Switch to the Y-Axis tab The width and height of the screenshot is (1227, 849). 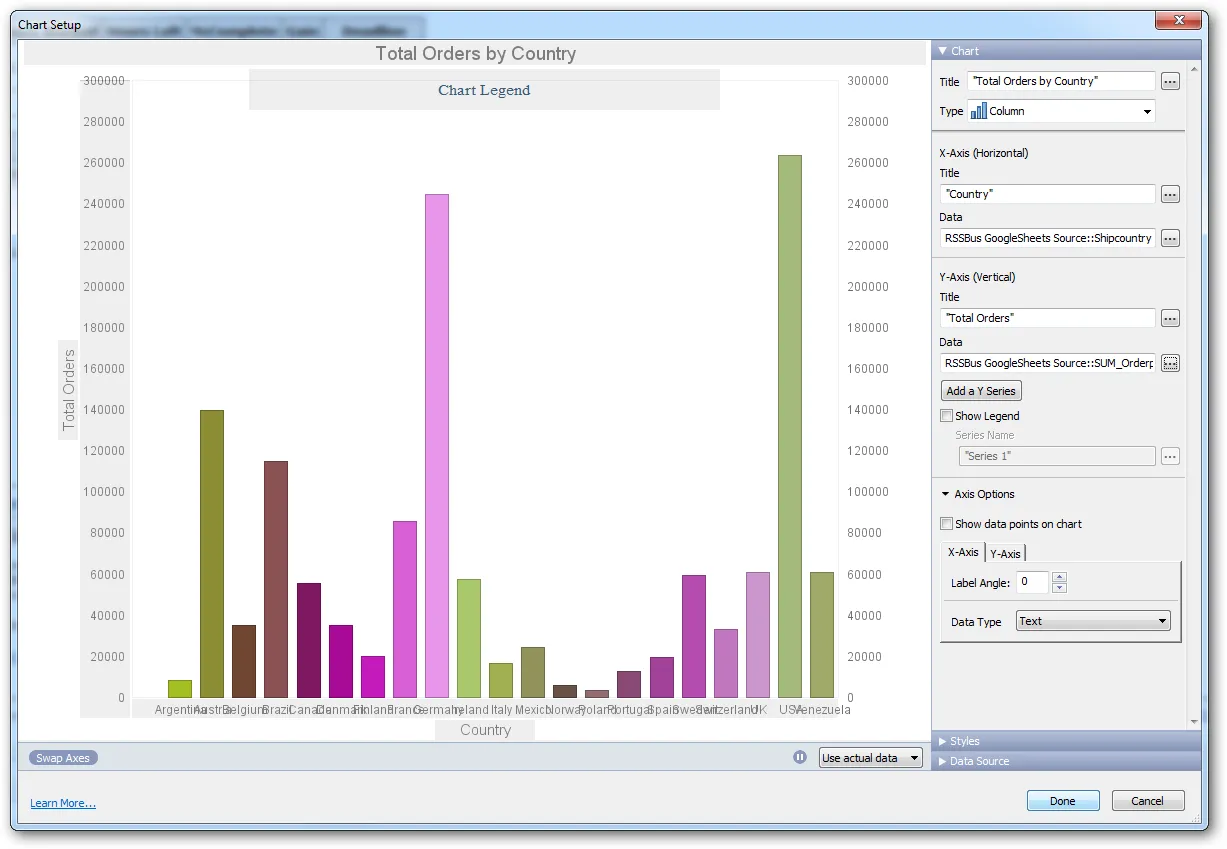point(1005,553)
